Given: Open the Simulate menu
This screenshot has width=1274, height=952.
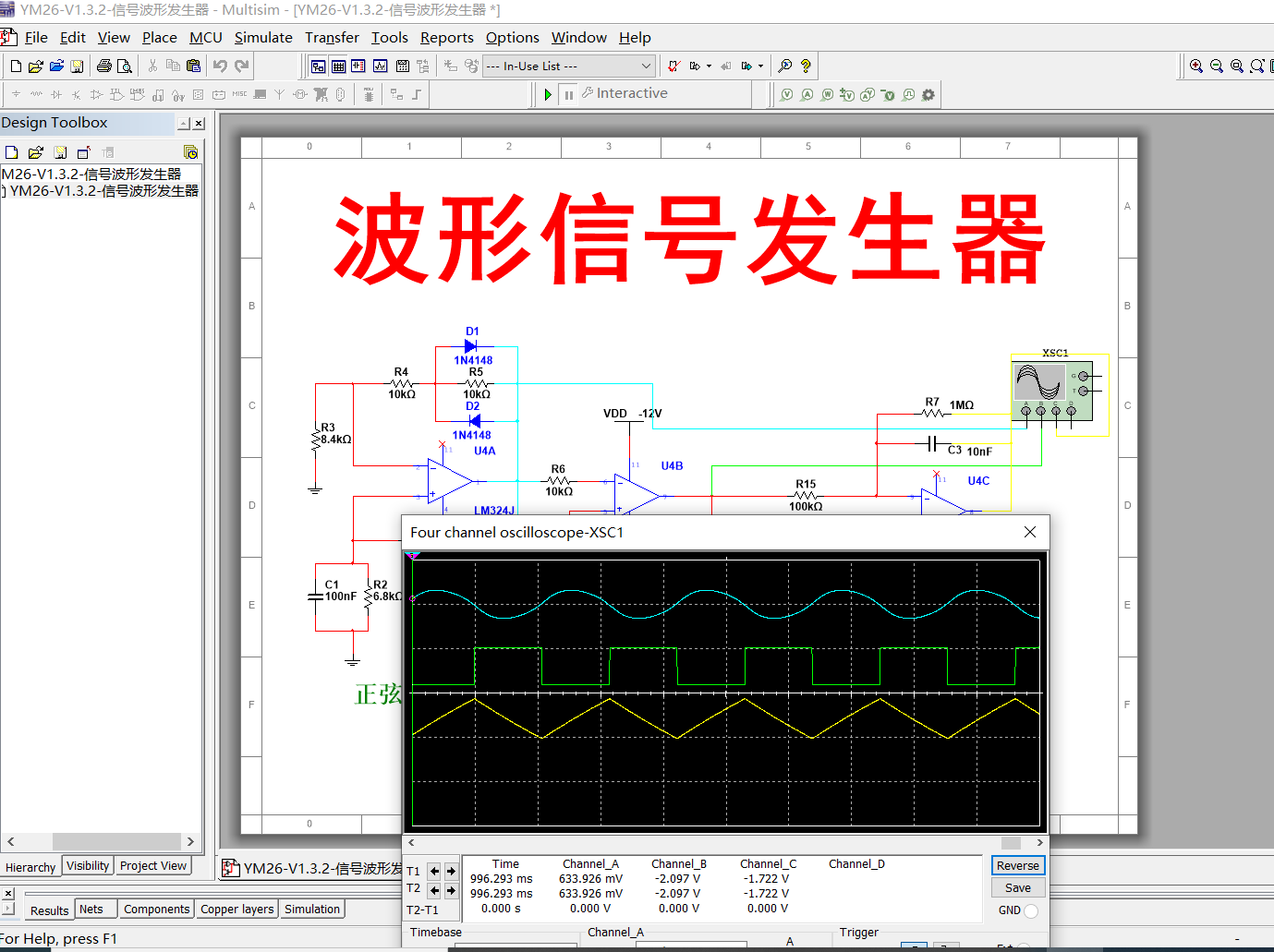Looking at the screenshot, I should (263, 38).
